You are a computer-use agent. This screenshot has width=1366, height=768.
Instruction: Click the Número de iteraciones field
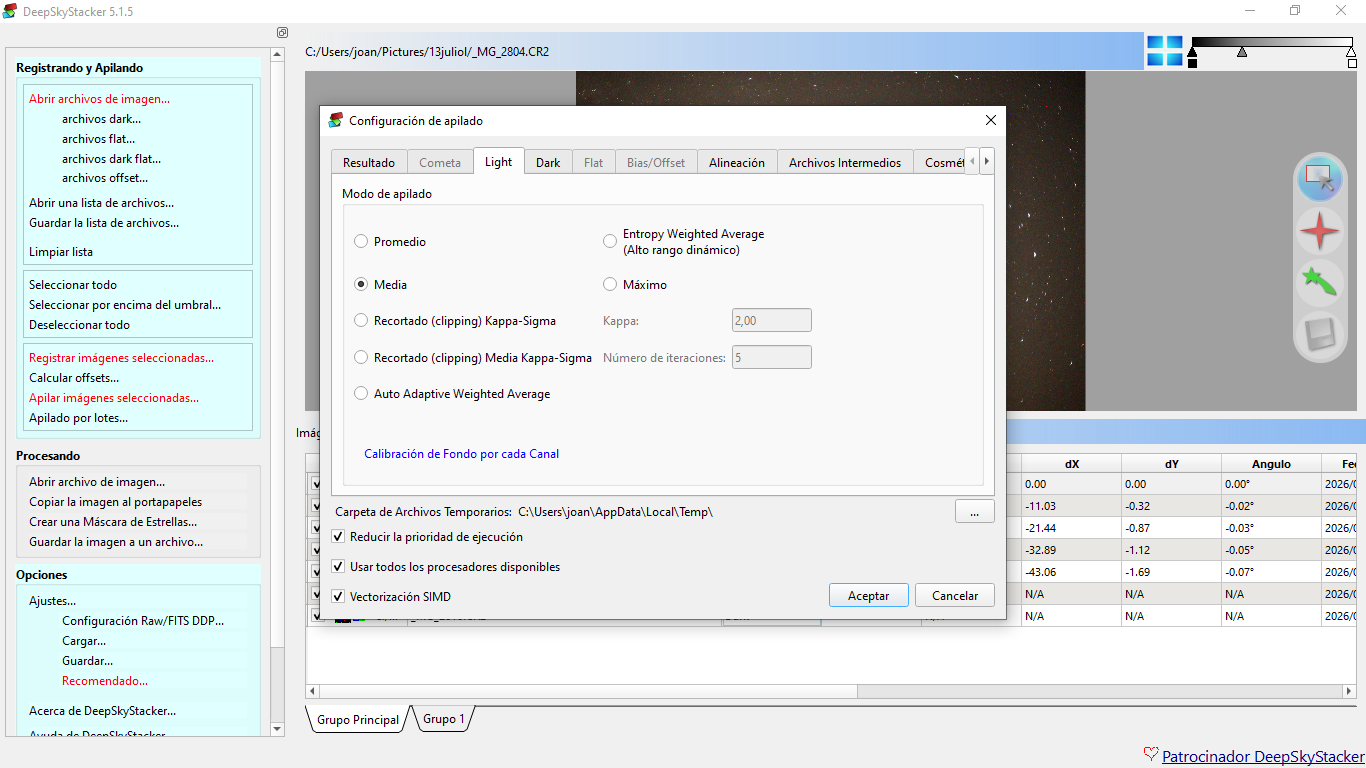click(x=772, y=357)
